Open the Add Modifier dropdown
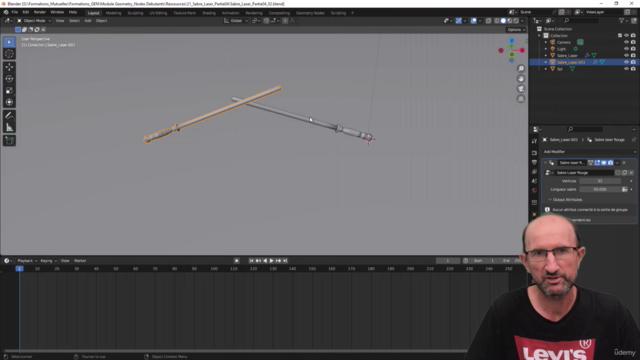This screenshot has width=640, height=360. pos(589,151)
